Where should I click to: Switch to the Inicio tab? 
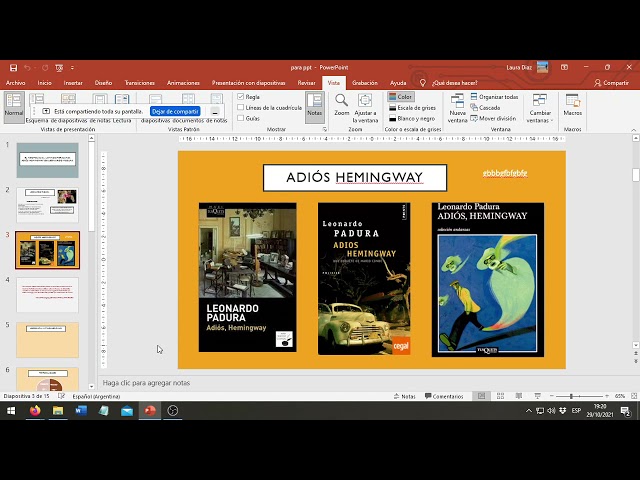44,83
